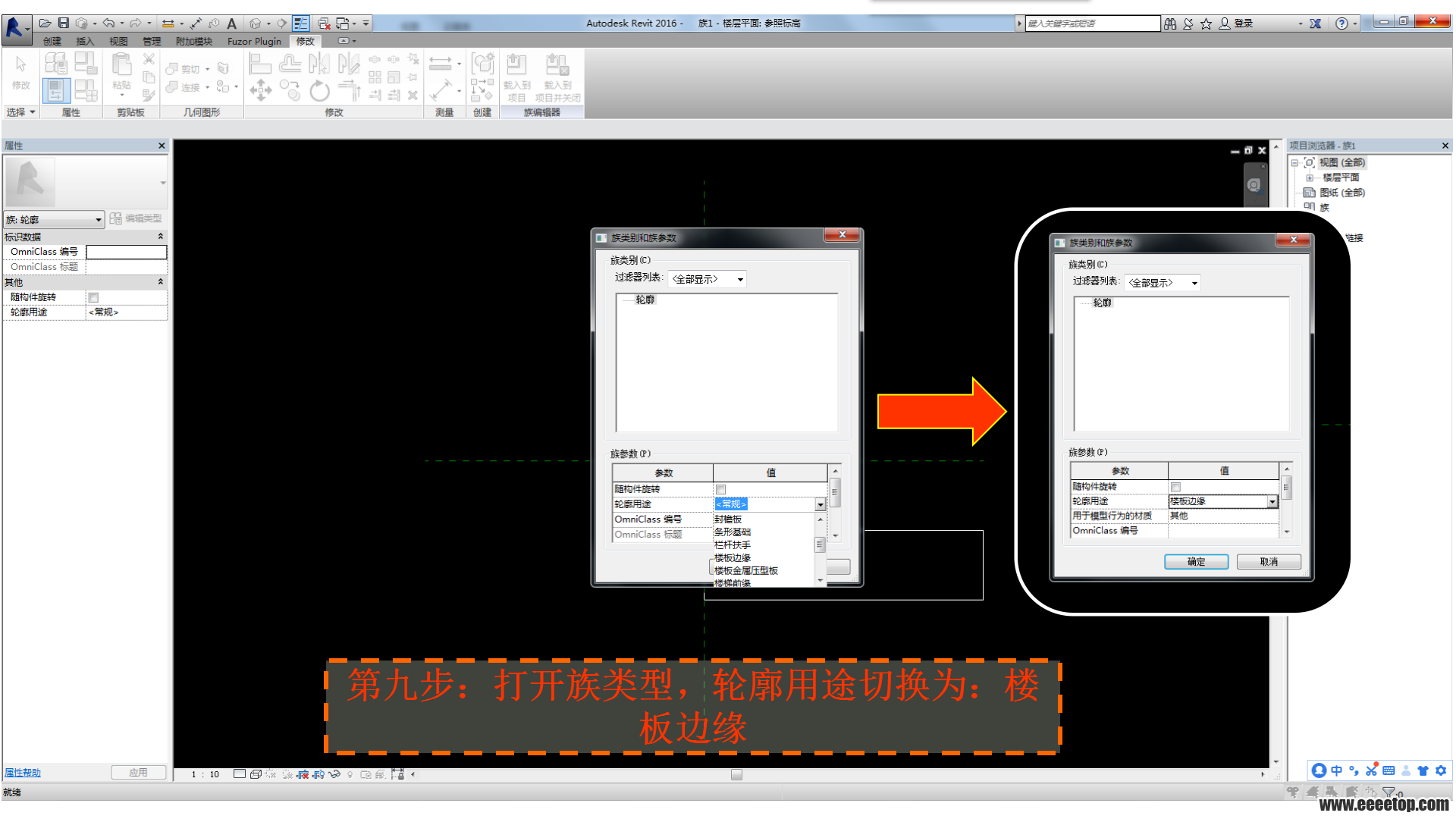Toggle 随构件旋转 checkbox in the left dialog
The image size is (1456, 819).
(720, 489)
